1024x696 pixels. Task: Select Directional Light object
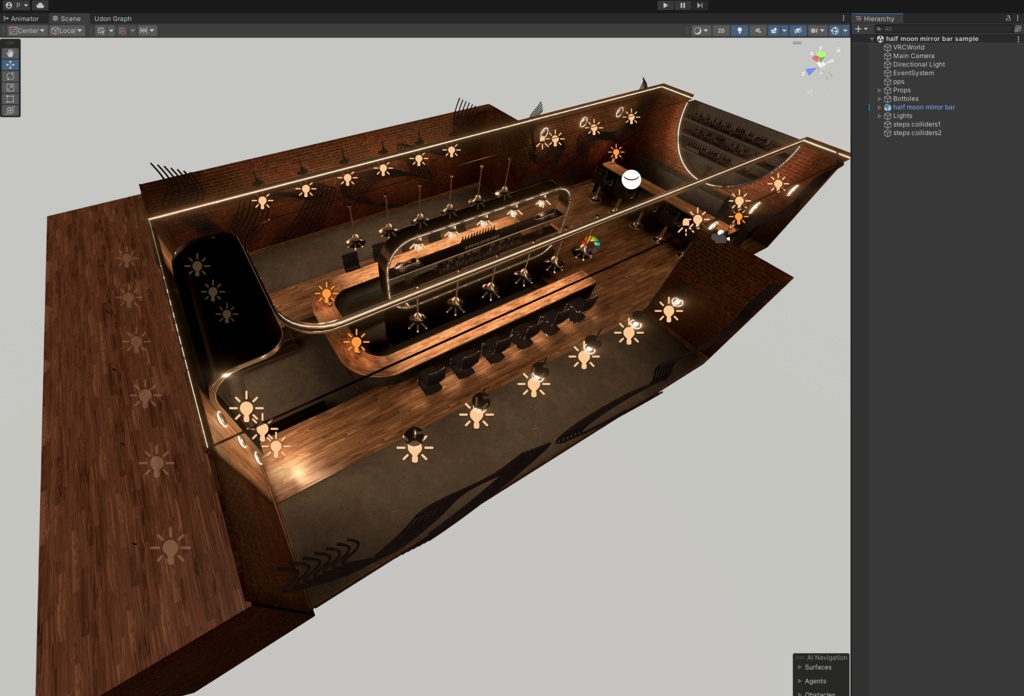(919, 64)
